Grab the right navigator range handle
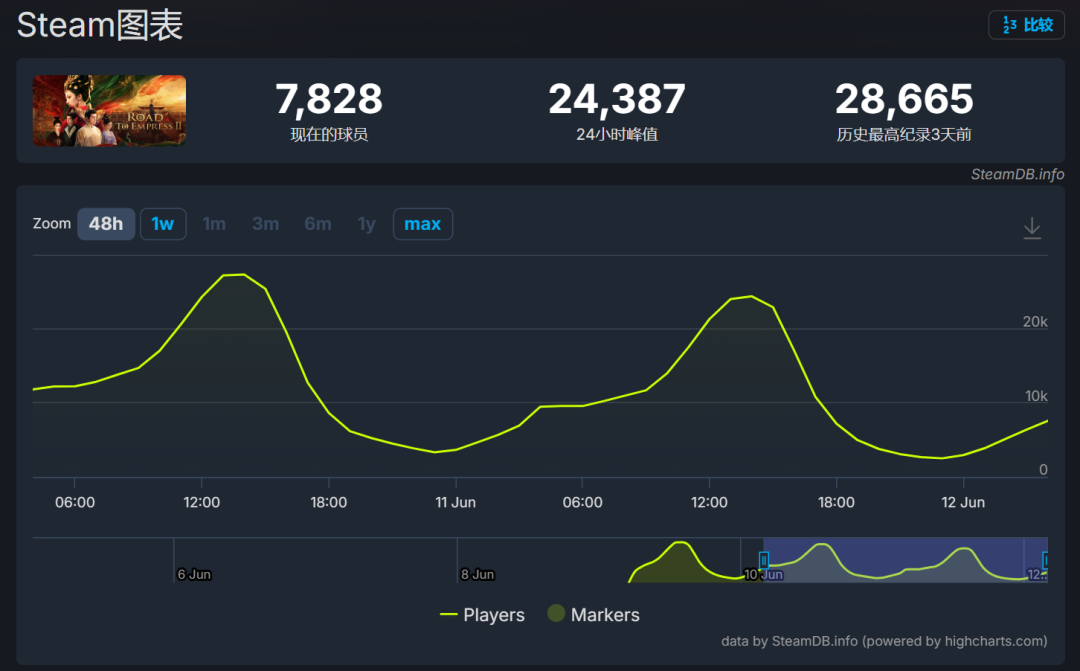Image resolution: width=1080 pixels, height=671 pixels. pos(1046,560)
